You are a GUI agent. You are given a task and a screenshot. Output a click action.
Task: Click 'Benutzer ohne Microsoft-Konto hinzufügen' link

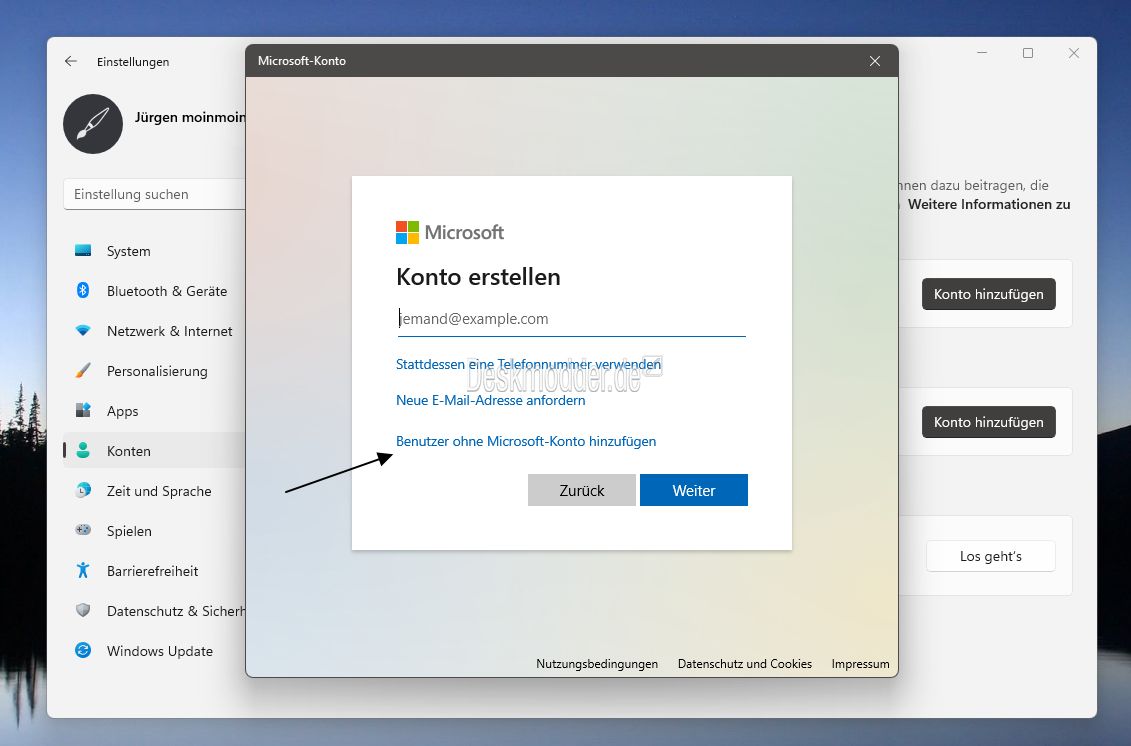(x=526, y=441)
